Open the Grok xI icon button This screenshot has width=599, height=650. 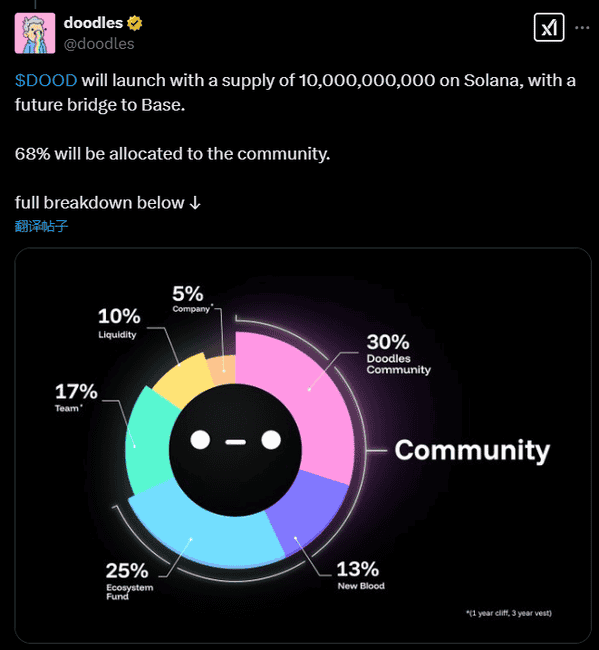coord(549,28)
